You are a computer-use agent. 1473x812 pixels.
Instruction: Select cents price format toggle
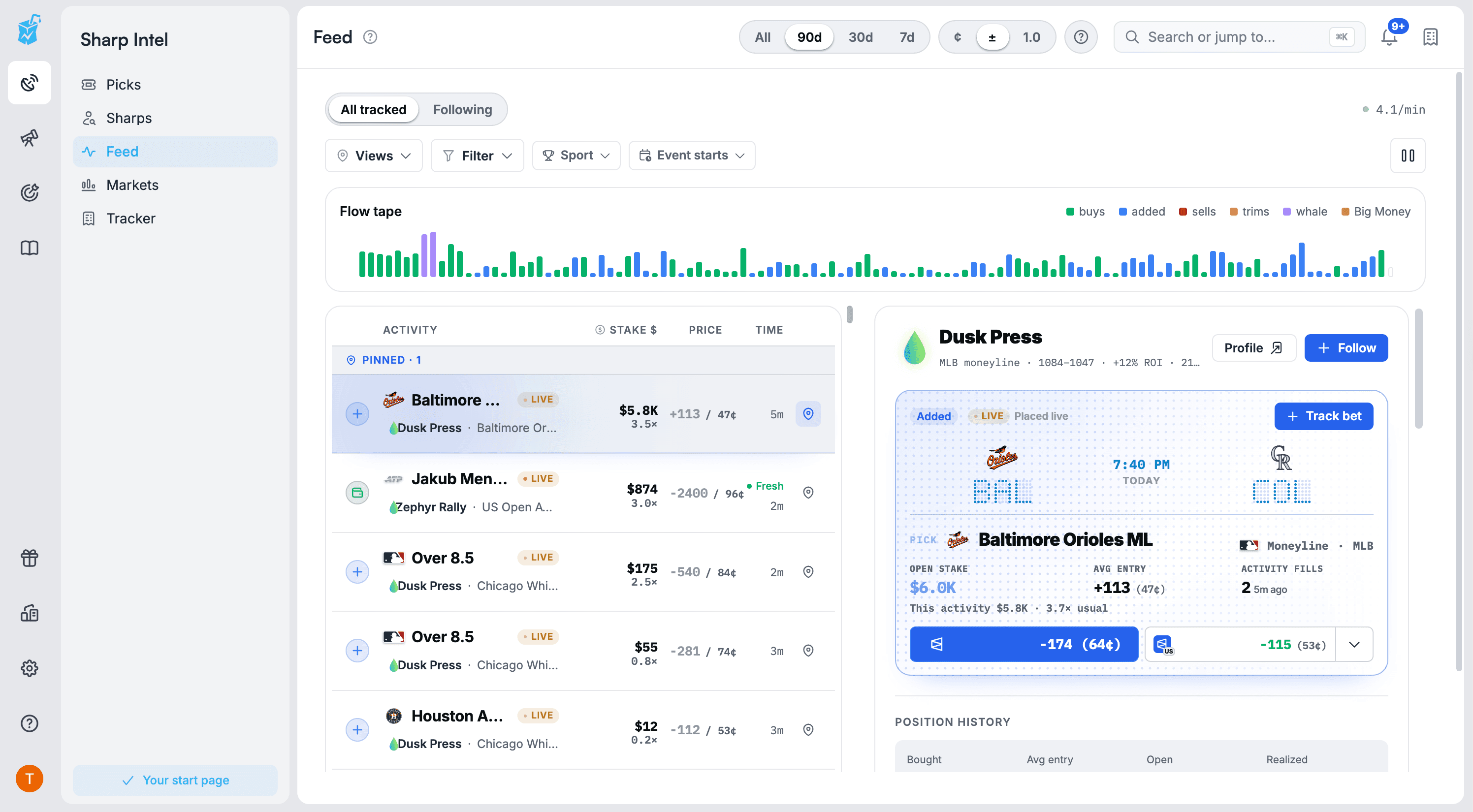(957, 37)
